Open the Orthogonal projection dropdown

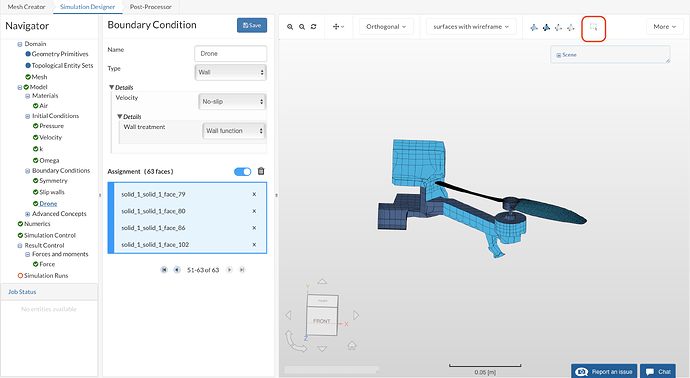coord(386,27)
